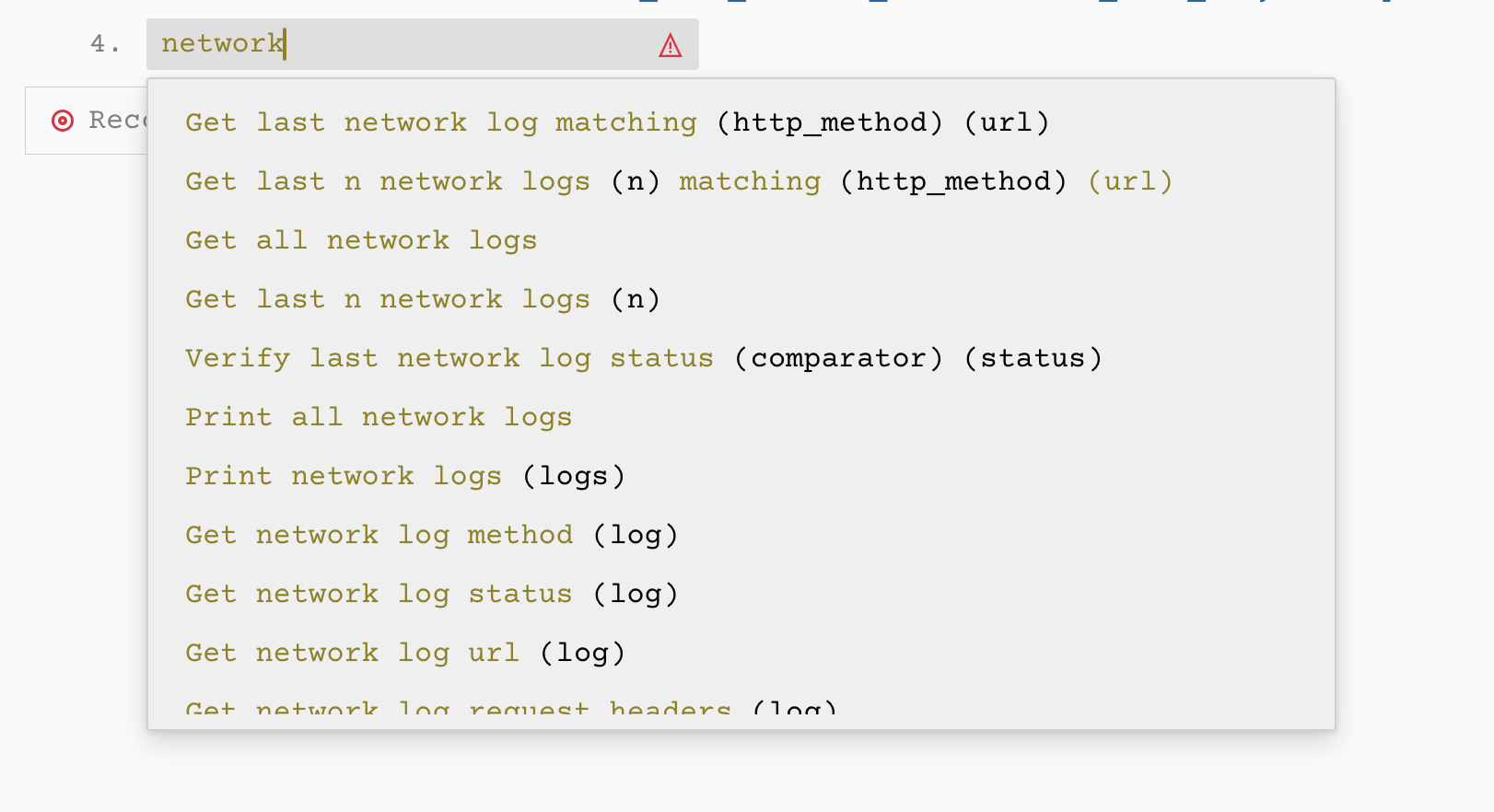This screenshot has height=812, width=1494.
Task: Select 'Print all network logs' suggestion
Action: pos(741,417)
